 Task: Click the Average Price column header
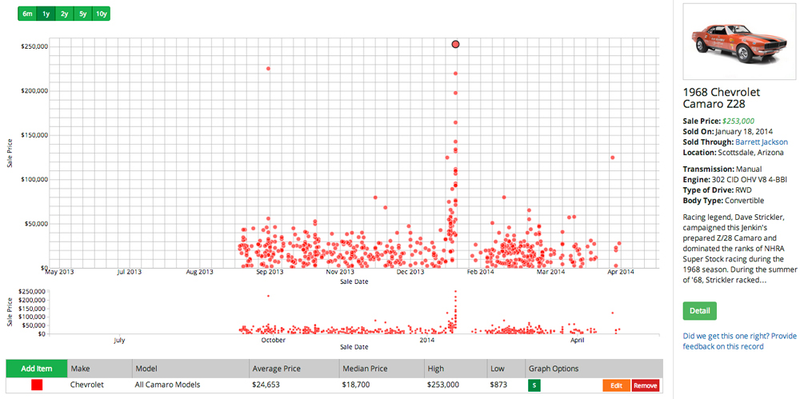click(294, 368)
